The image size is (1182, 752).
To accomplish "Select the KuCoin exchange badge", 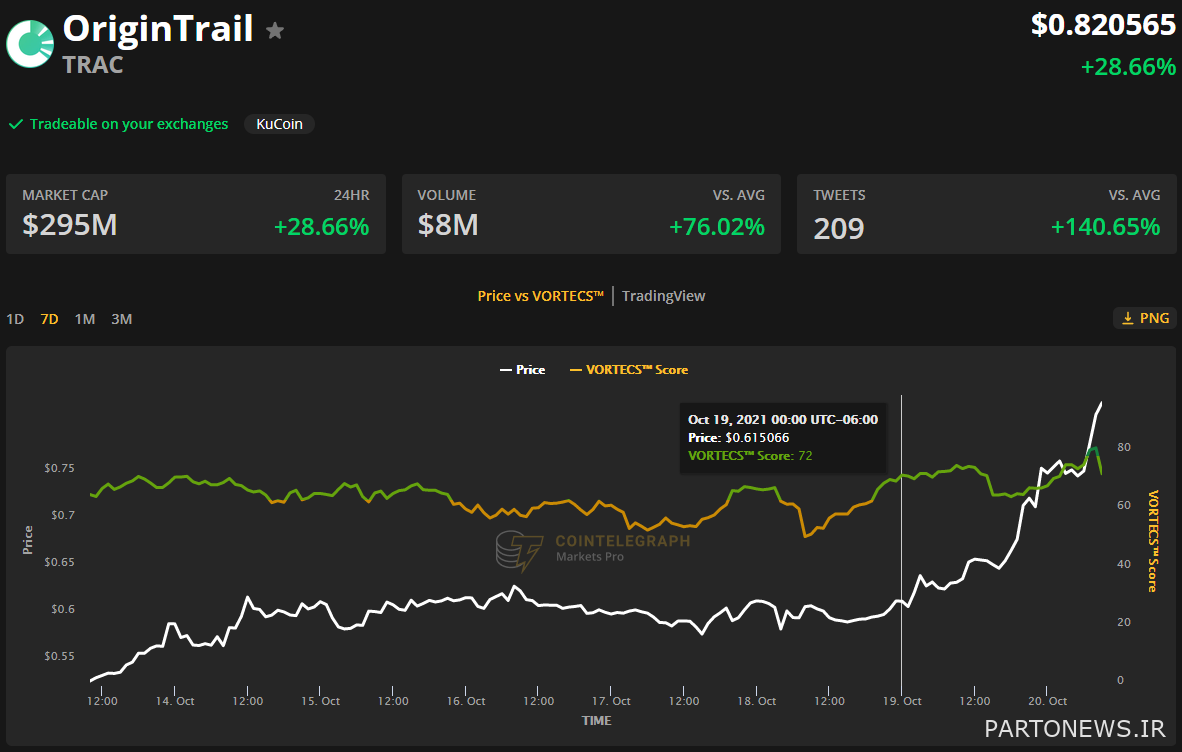I will pyautogui.click(x=279, y=124).
